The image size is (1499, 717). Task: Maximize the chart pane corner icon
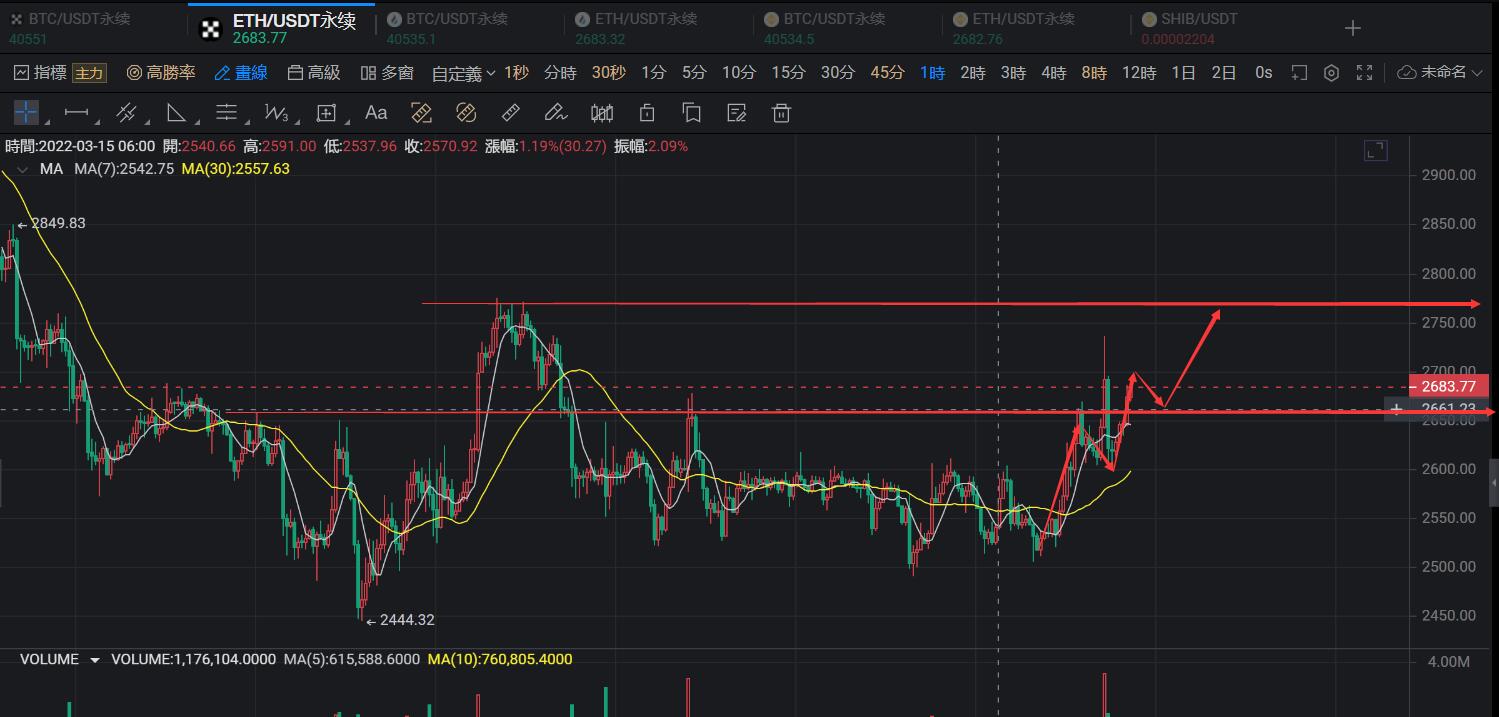point(1376,151)
